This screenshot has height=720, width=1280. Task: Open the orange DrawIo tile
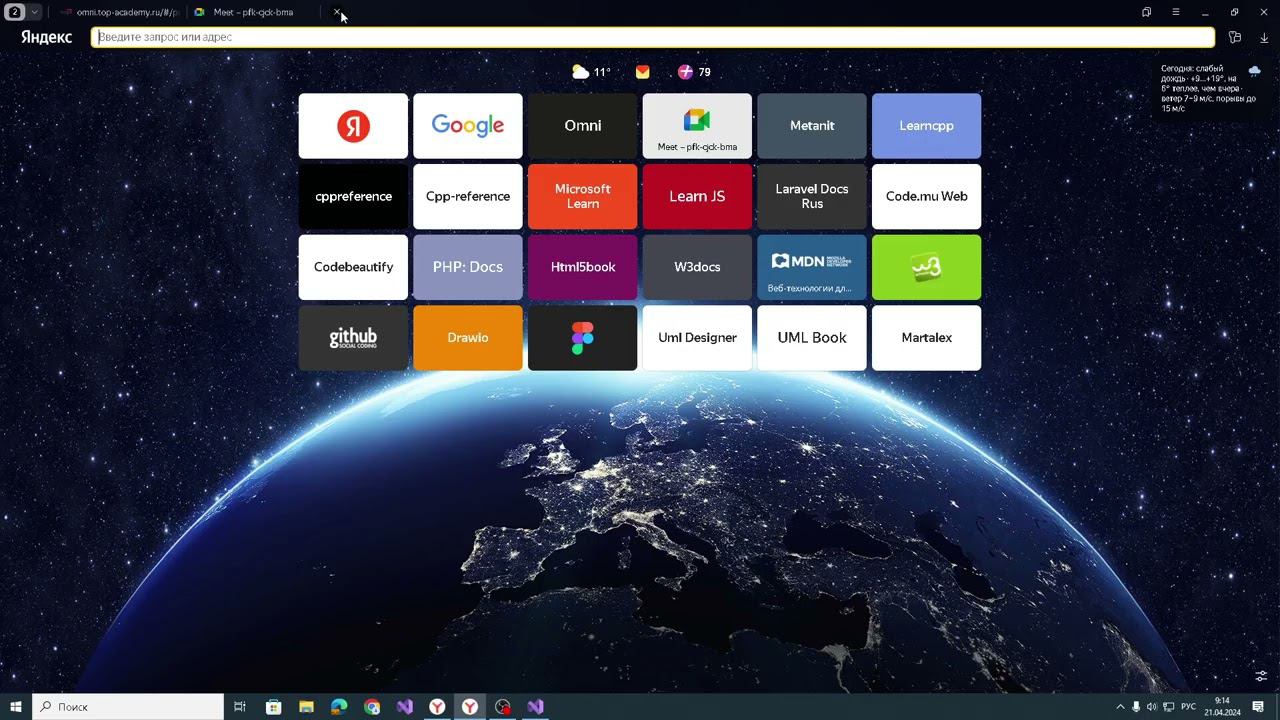(x=468, y=338)
